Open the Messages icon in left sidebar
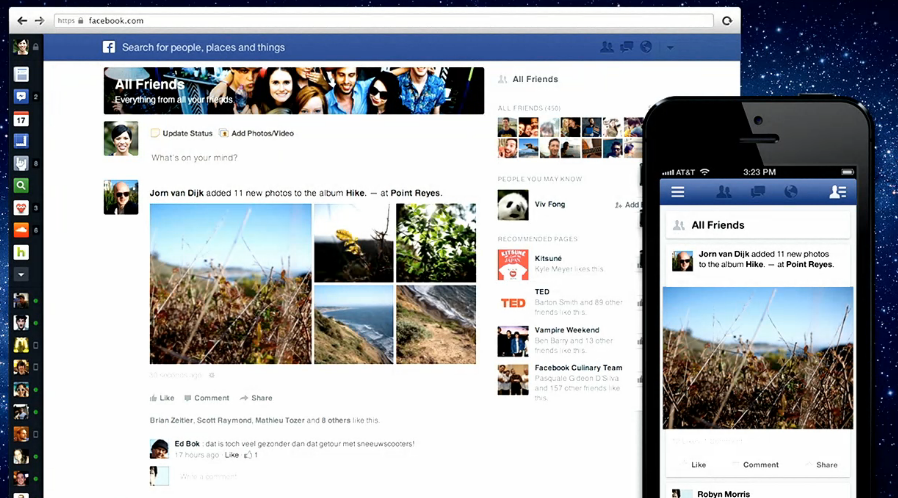898x498 pixels. (20, 97)
